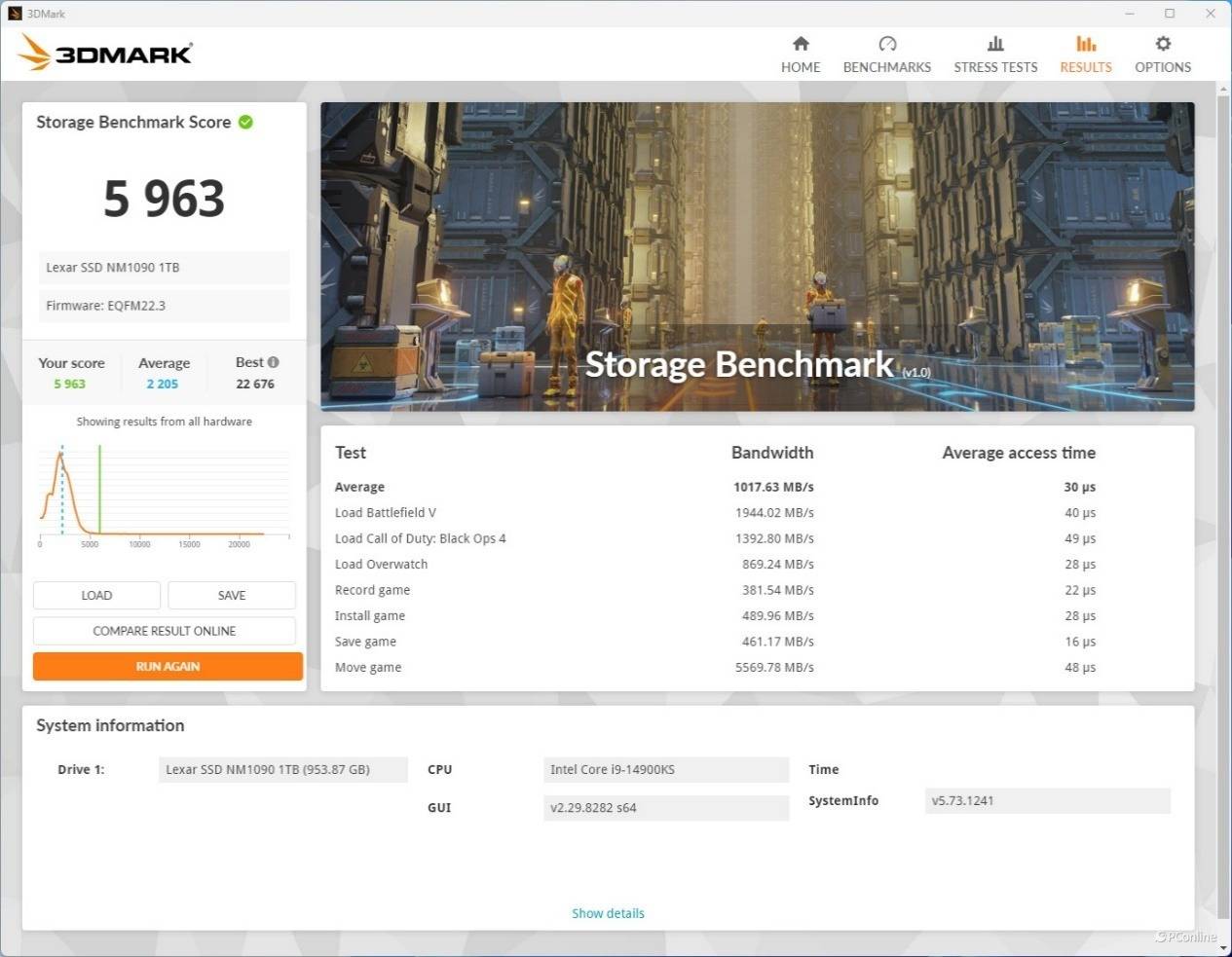Click the 1944.02 MB/s bandwidth value

[774, 513]
